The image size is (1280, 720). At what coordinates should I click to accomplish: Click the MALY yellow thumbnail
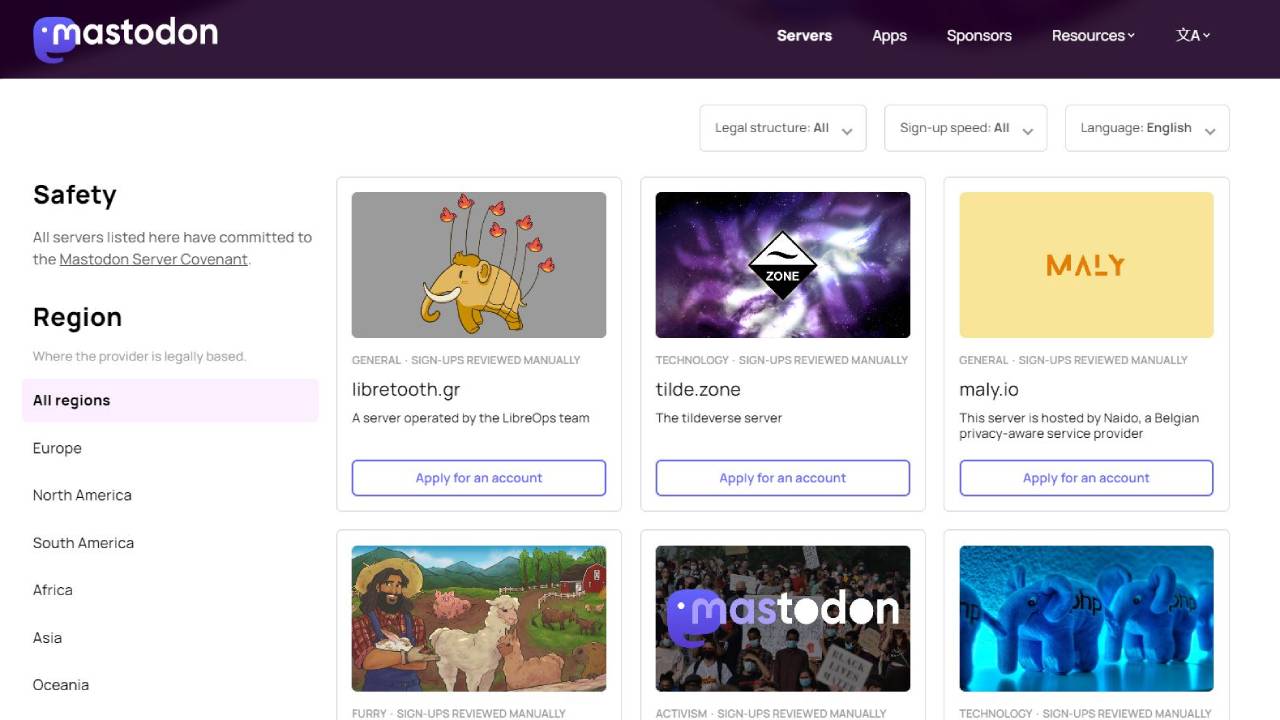tap(1086, 265)
